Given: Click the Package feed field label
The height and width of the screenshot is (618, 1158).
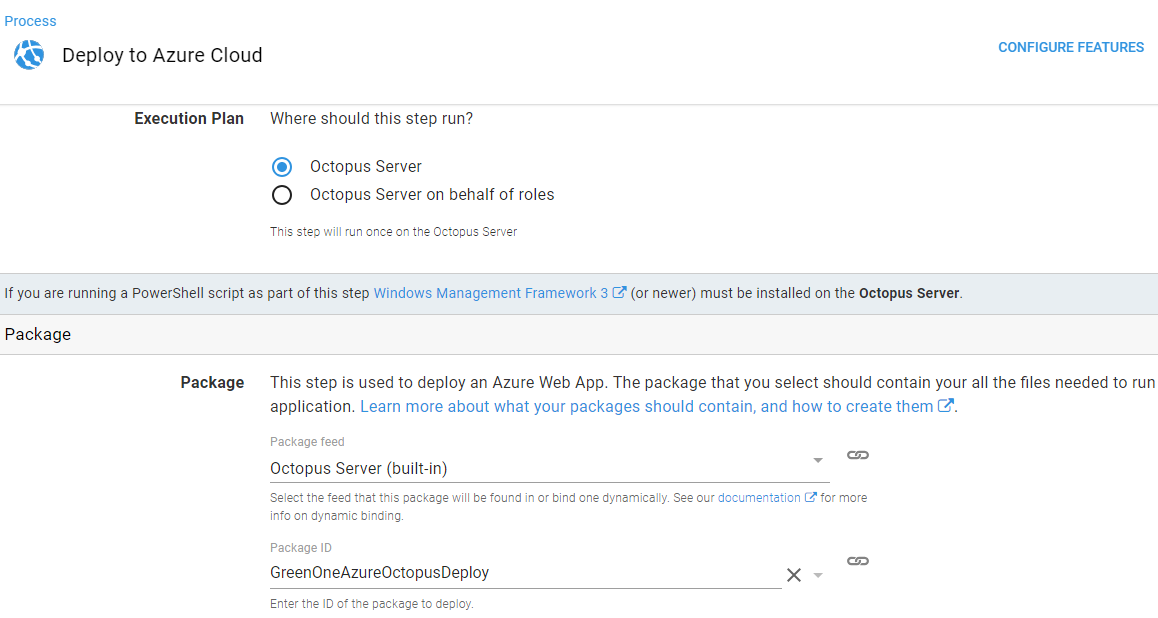Looking at the screenshot, I should [x=307, y=442].
